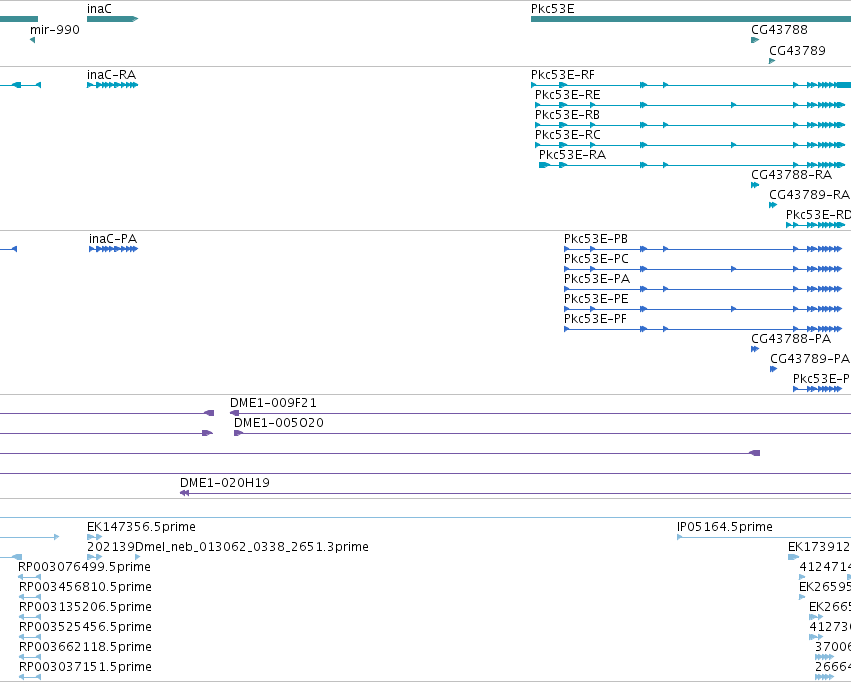
Task: Click the CG43789-RA transcript label
Action: click(x=809, y=195)
